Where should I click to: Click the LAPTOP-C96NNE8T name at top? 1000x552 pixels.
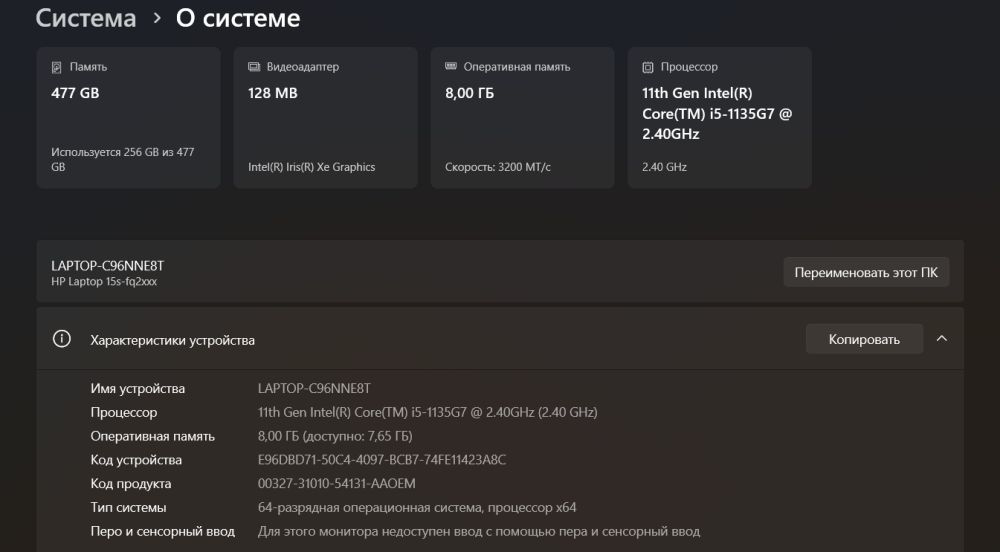point(107,266)
